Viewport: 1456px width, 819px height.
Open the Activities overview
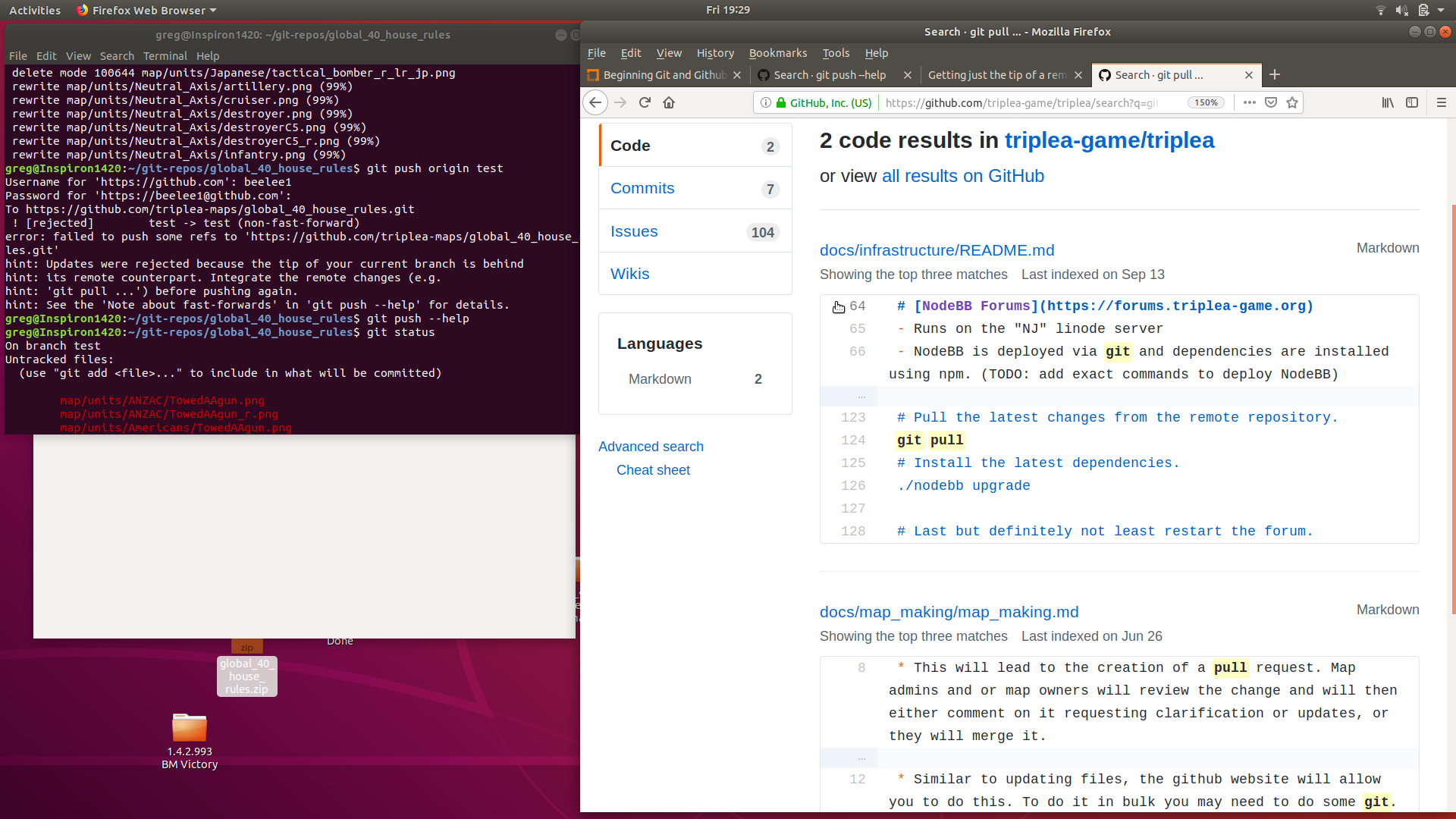34,11
